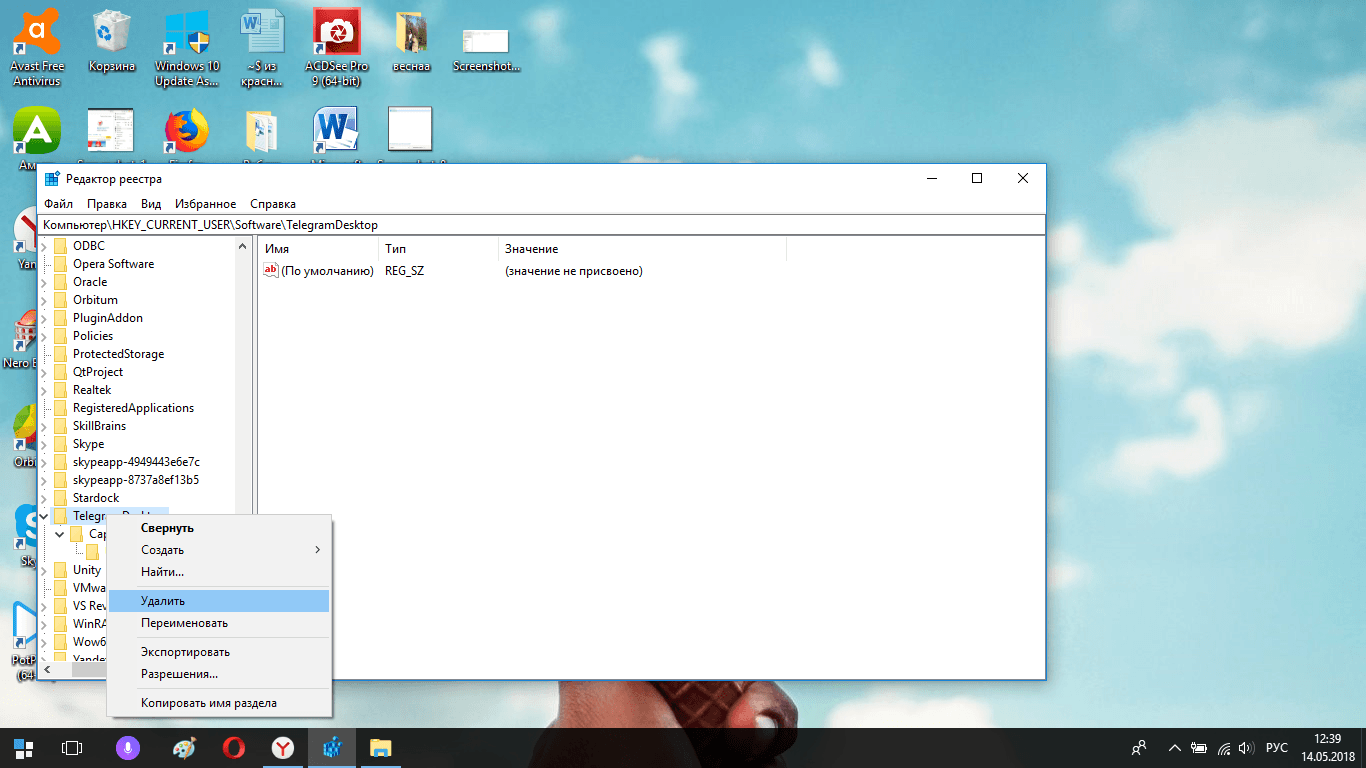Click the battery icon in system tray
The image size is (1366, 768).
pyautogui.click(x=1200, y=747)
